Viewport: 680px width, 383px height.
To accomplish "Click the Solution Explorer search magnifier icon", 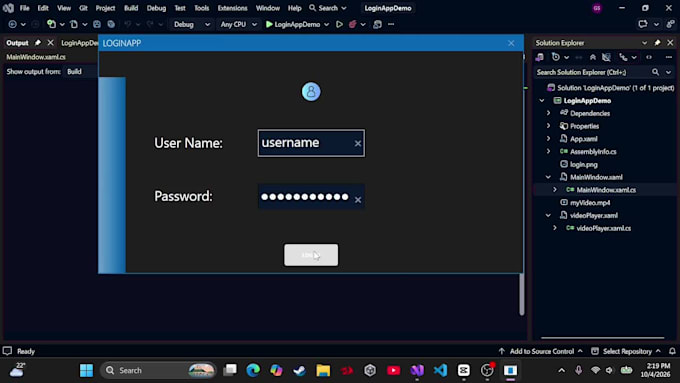I will click(655, 72).
